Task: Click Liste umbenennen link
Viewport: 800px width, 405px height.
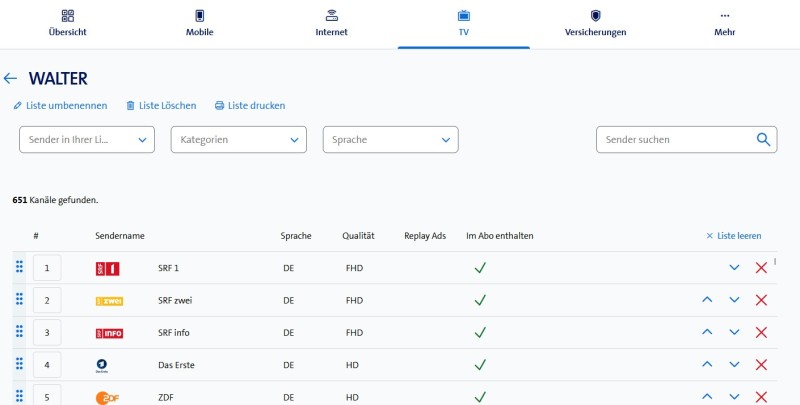Action: [x=62, y=105]
